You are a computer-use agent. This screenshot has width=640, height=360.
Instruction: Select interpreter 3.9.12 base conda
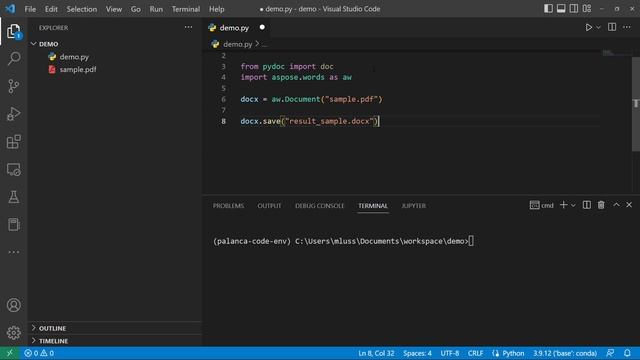pos(565,353)
